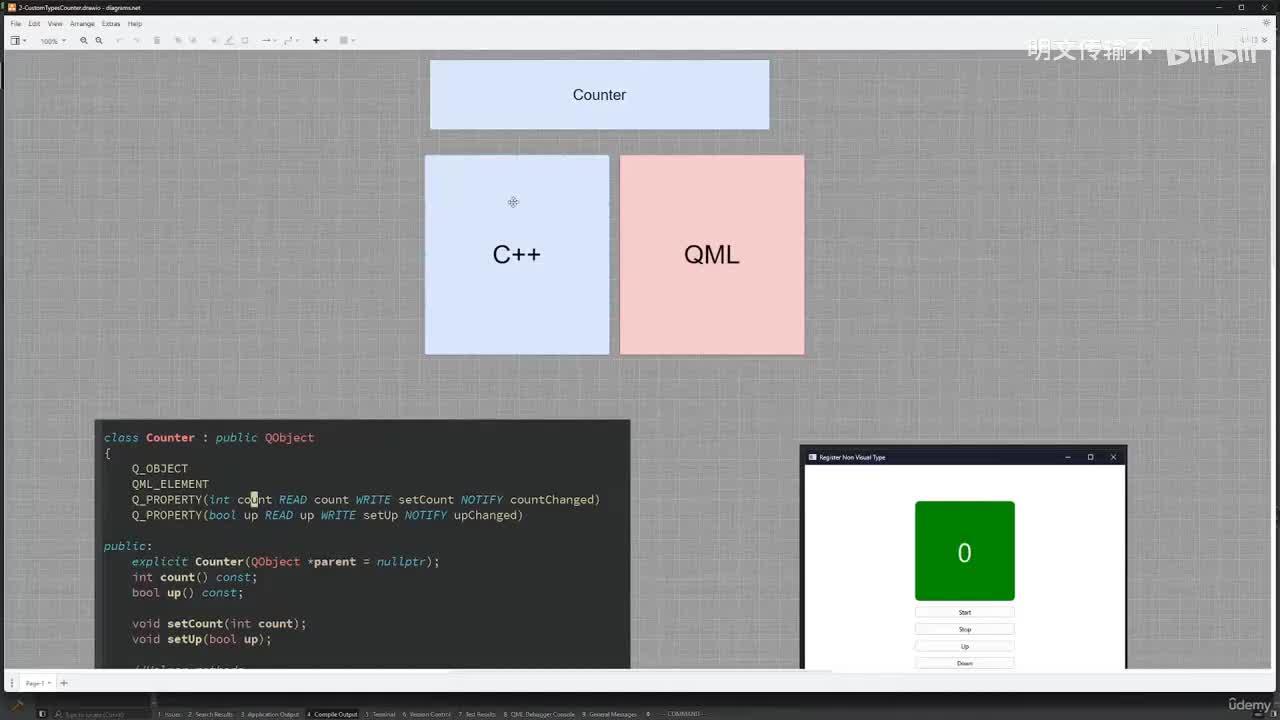Screen dimensions: 1280x720
Task: Zoom out of the diagram
Action: click(x=98, y=41)
